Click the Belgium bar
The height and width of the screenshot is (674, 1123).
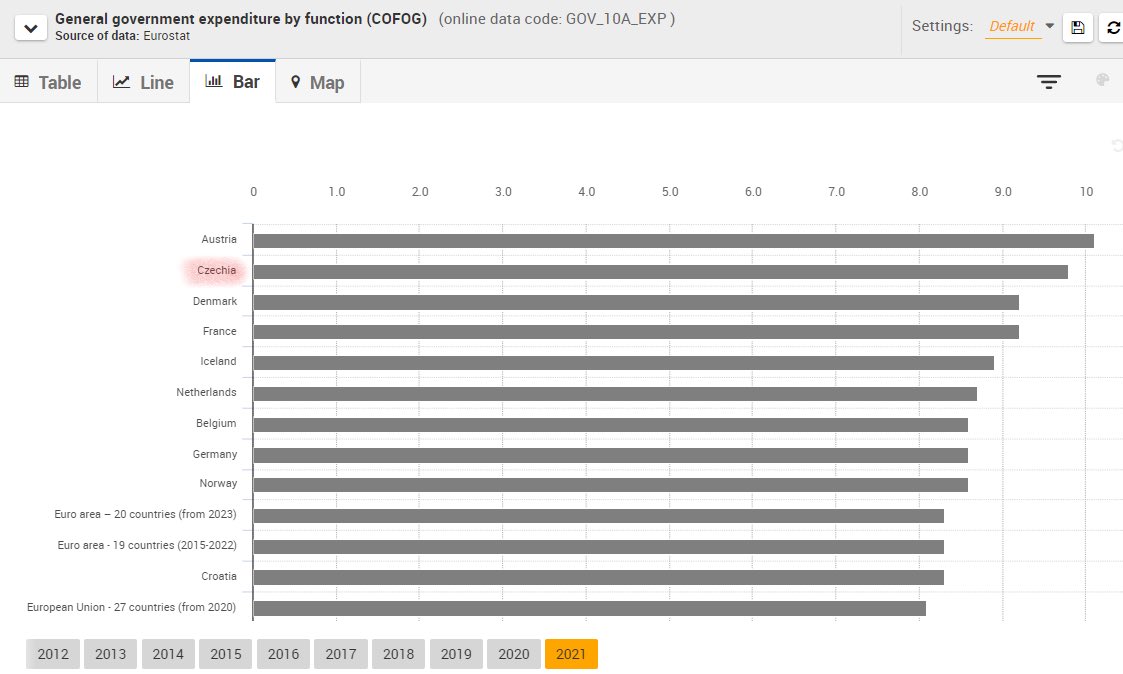(x=611, y=425)
